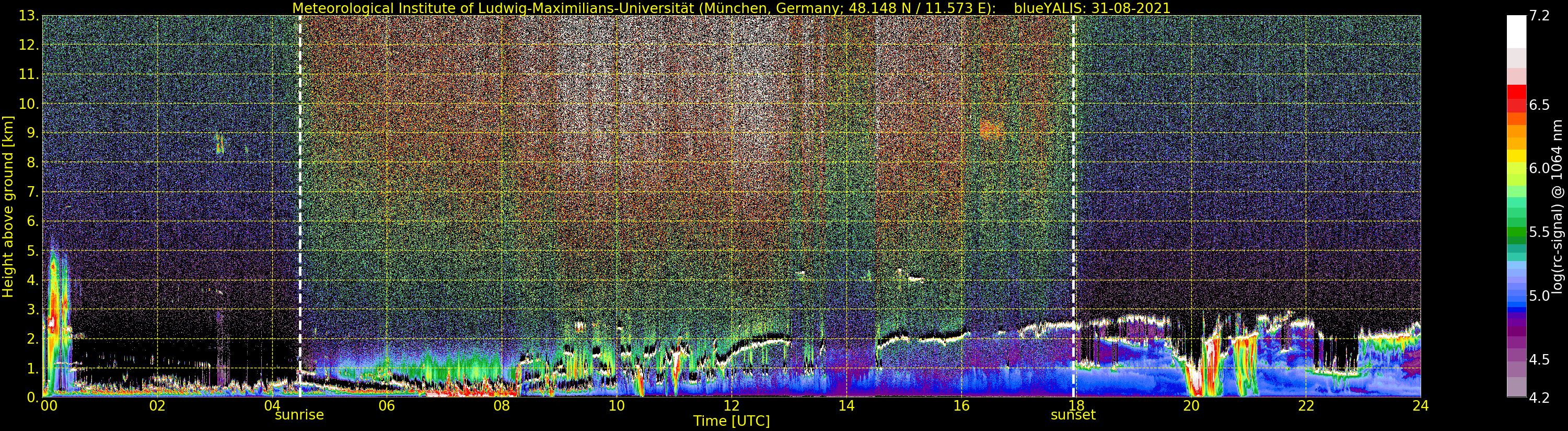This screenshot has height=431, width=1568.
Task: Pick the green colorbar band at 5.5
Action: (1516, 232)
